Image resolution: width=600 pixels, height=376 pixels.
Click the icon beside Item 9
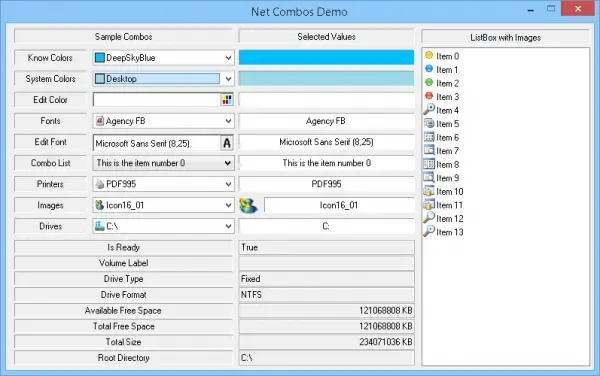429,177
